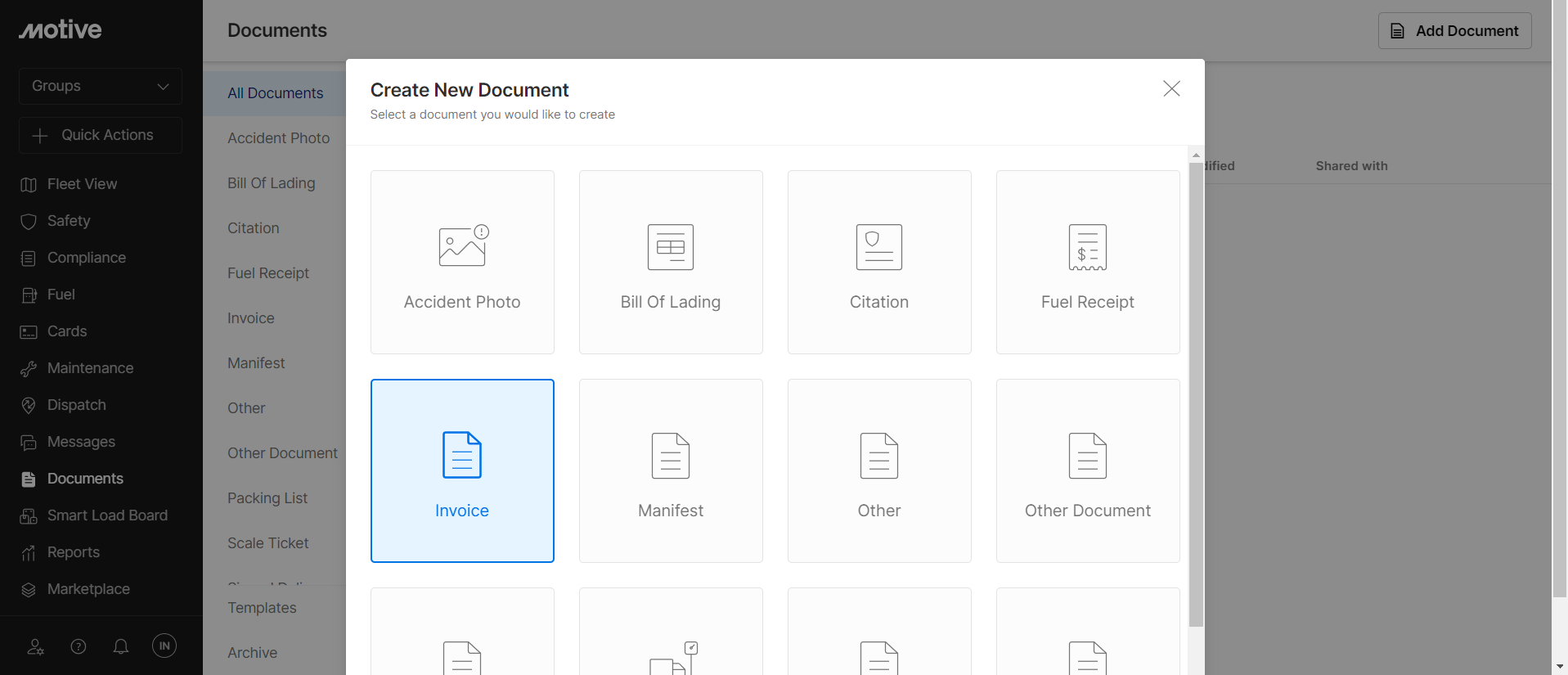Choose Other Document card in dialog
This screenshot has height=675, width=1568.
(1088, 470)
